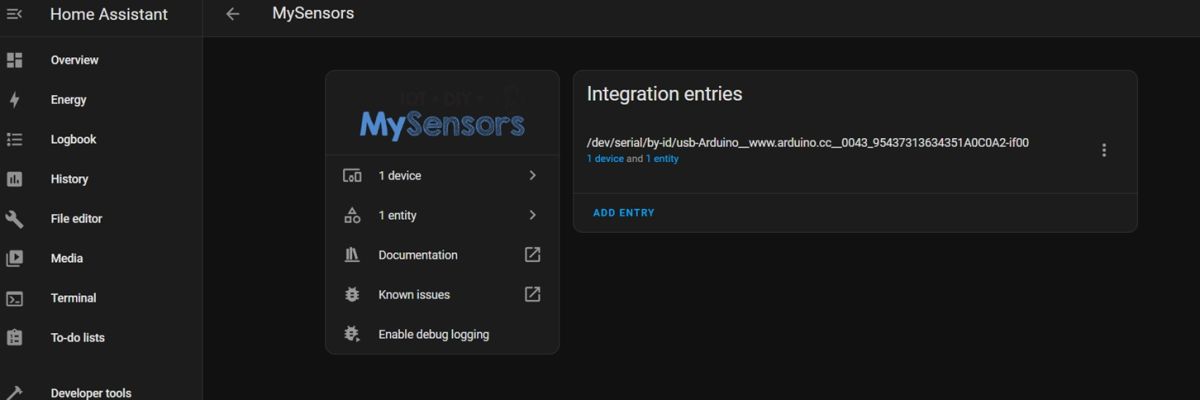Go back with the arrow icon

[233, 14]
